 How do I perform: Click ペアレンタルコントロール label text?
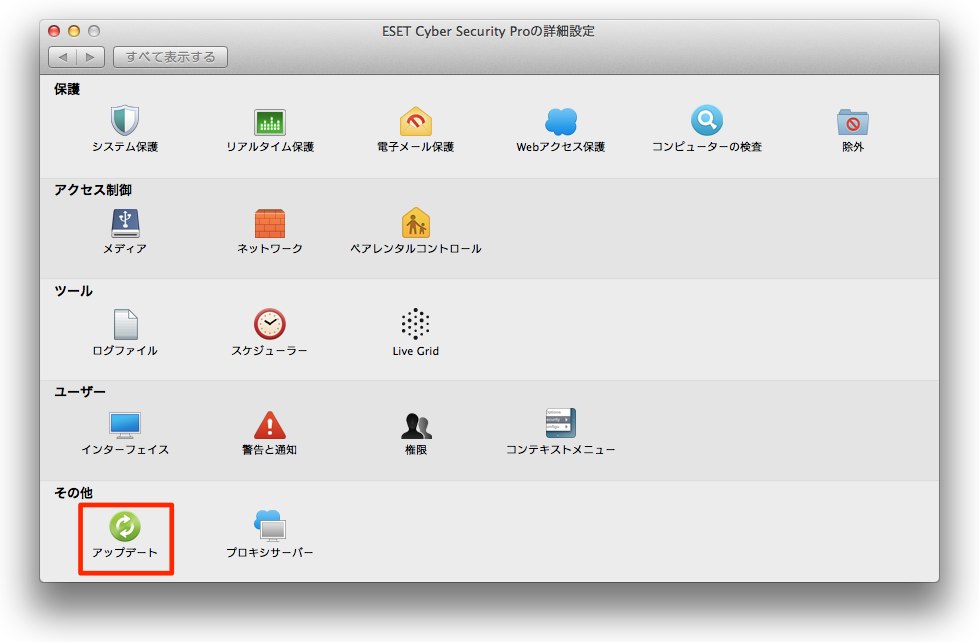(416, 249)
